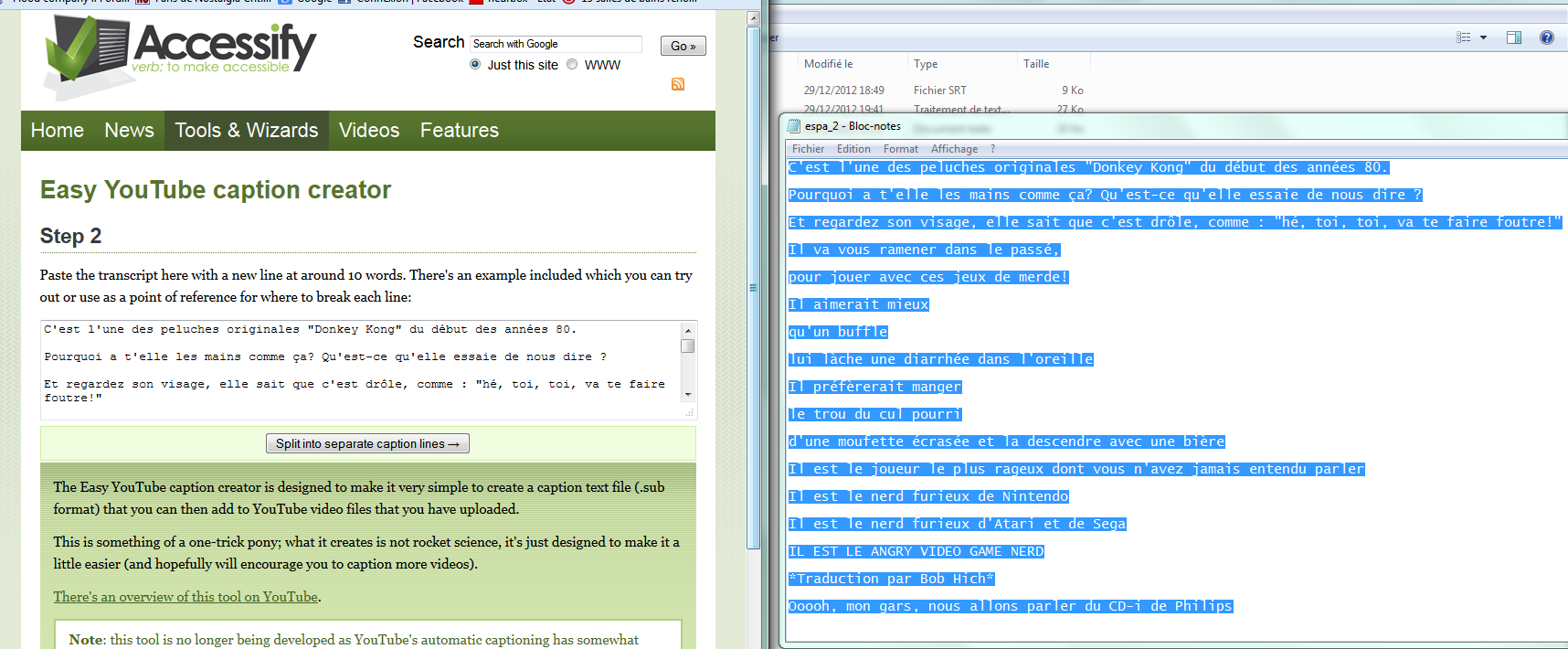This screenshot has width=1568, height=649.
Task: Click the line starting 'd'une moufette écrasée'
Action: [x=1007, y=442]
